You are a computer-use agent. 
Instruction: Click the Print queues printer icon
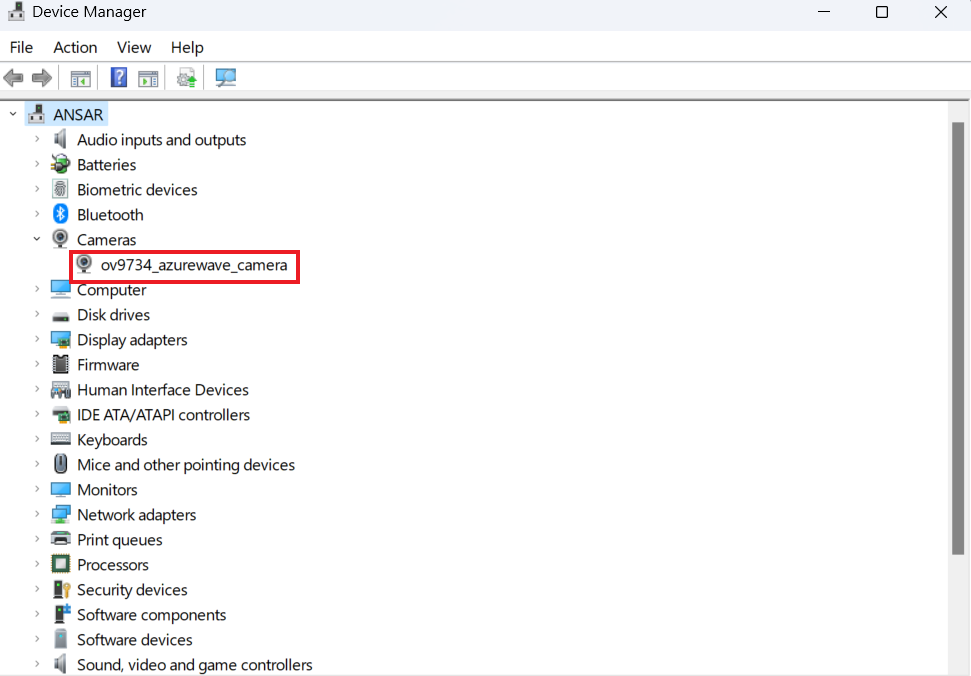tap(60, 539)
